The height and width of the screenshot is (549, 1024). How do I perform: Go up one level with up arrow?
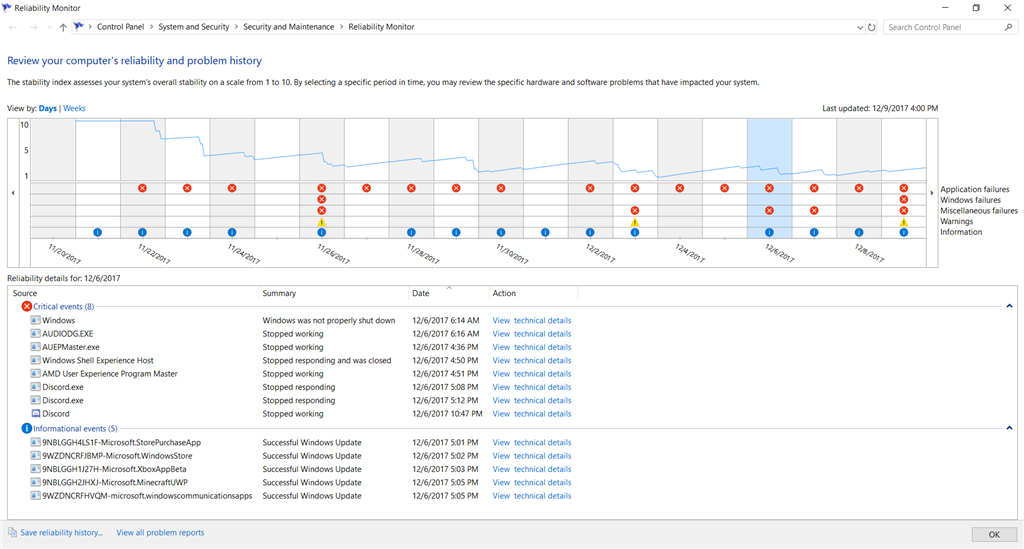63,27
